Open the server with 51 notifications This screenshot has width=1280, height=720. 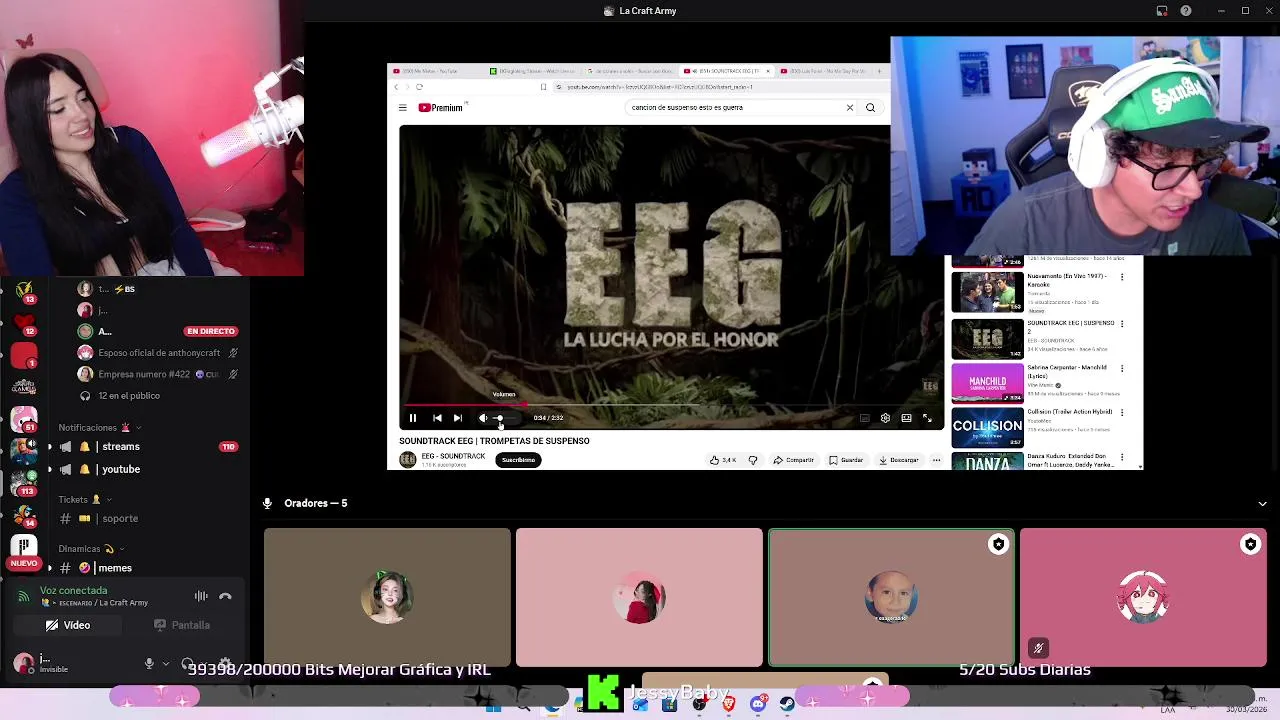point(24,419)
